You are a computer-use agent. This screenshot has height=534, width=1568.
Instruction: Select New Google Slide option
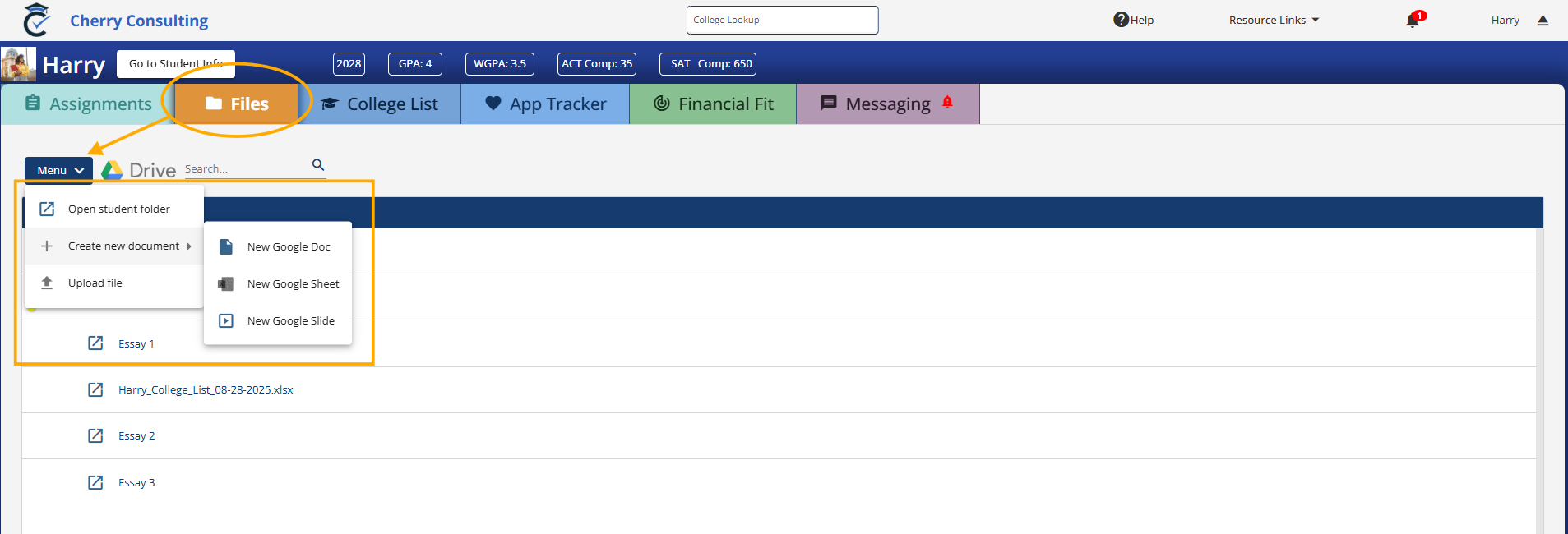point(290,320)
